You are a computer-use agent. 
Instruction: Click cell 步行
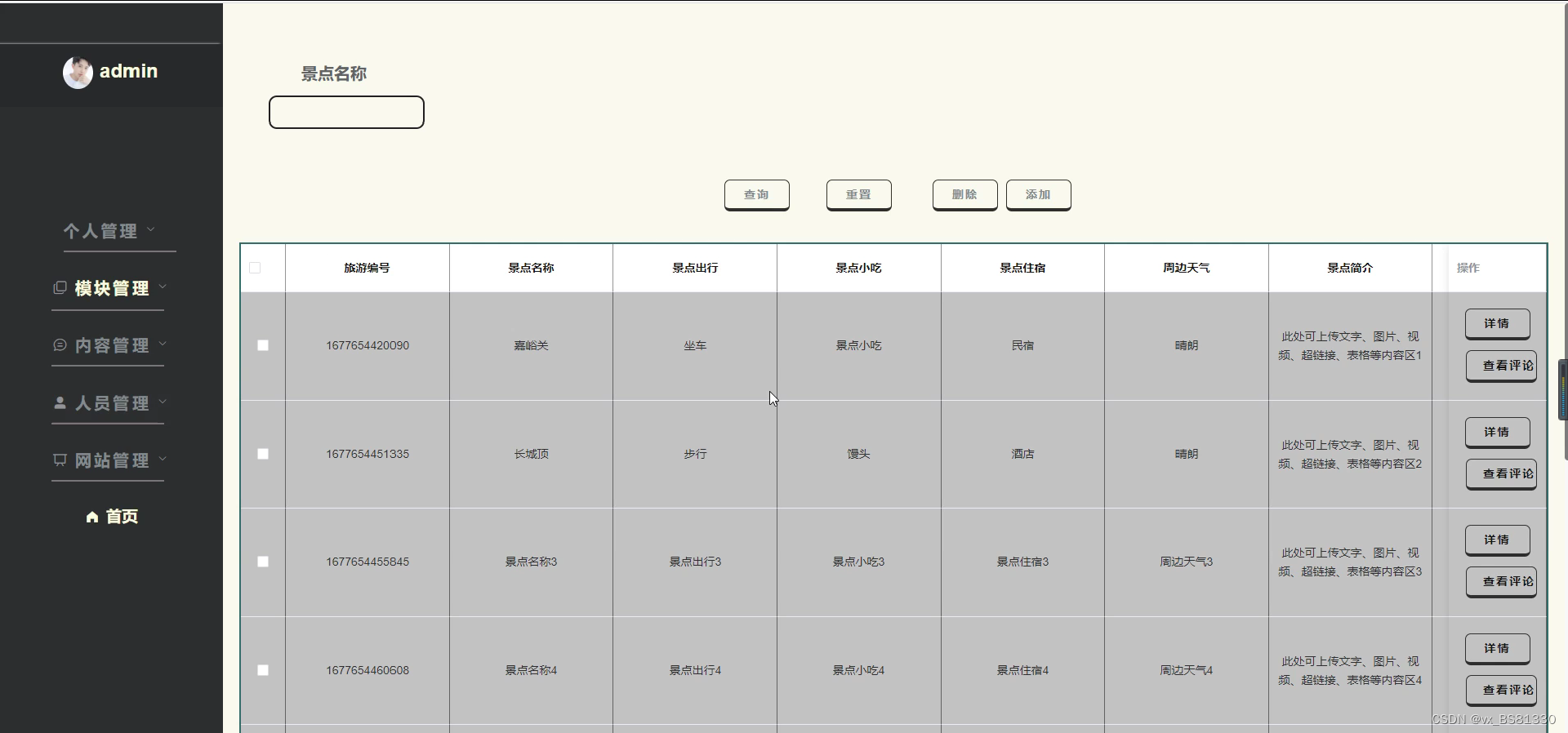coord(695,454)
